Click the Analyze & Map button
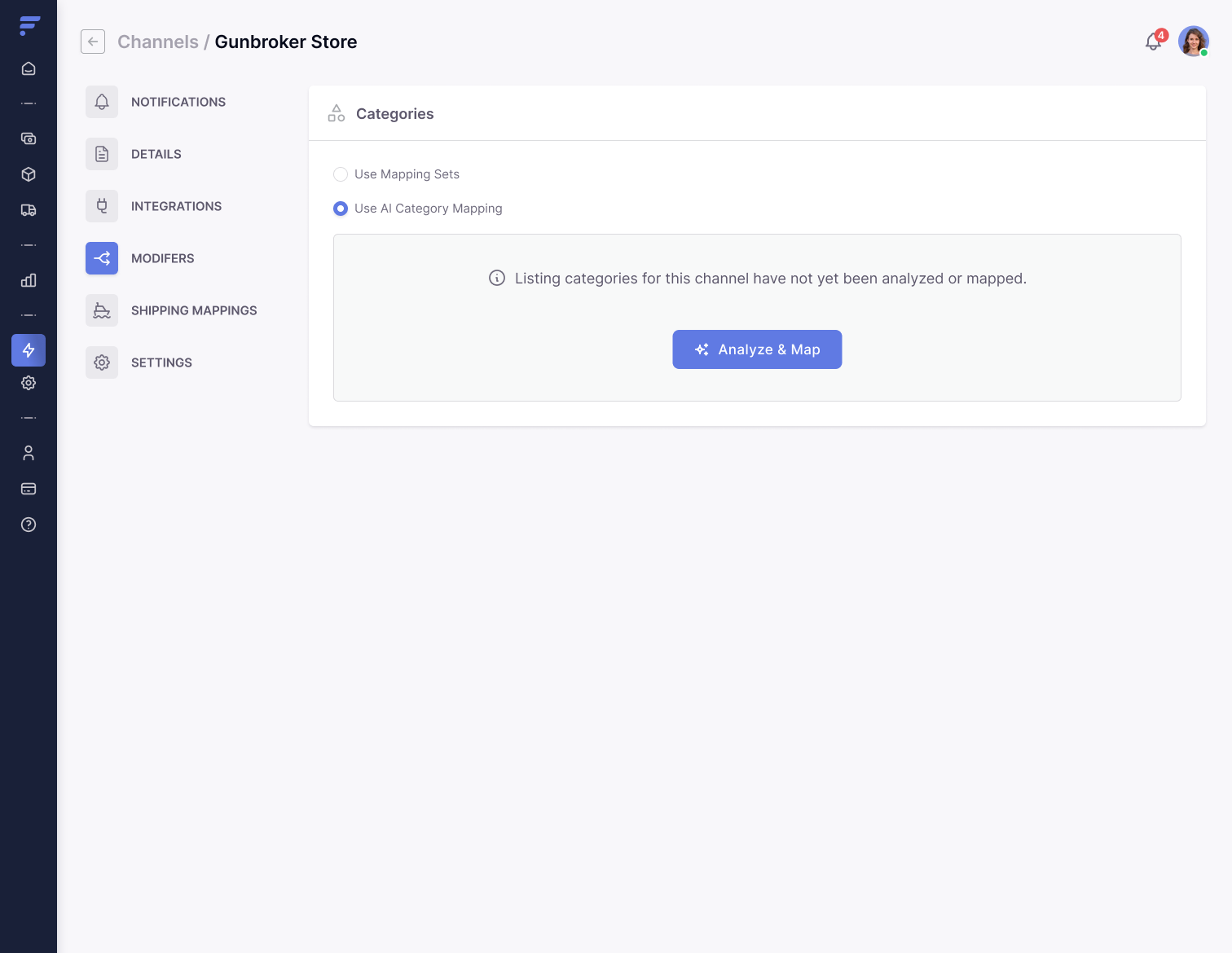Viewport: 1232px width, 953px height. click(x=757, y=349)
